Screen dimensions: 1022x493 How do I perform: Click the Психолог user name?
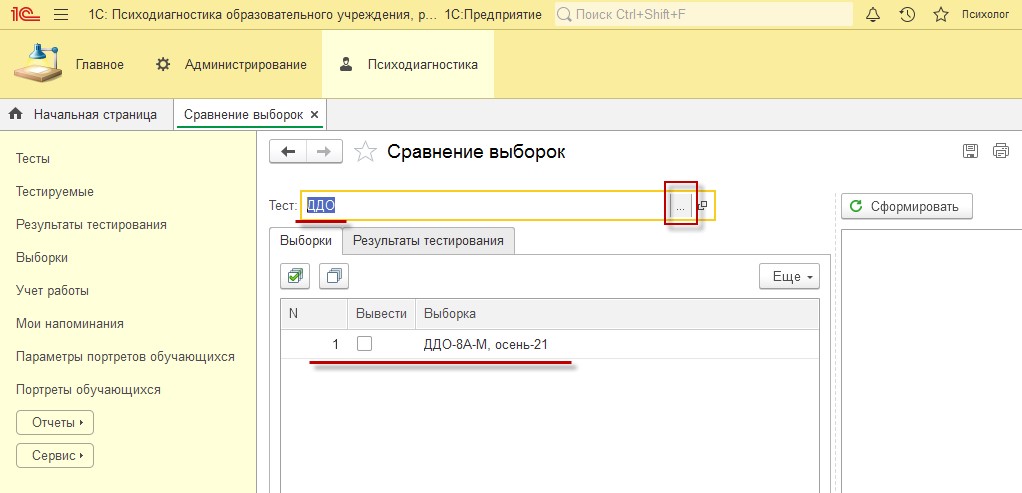tap(985, 14)
